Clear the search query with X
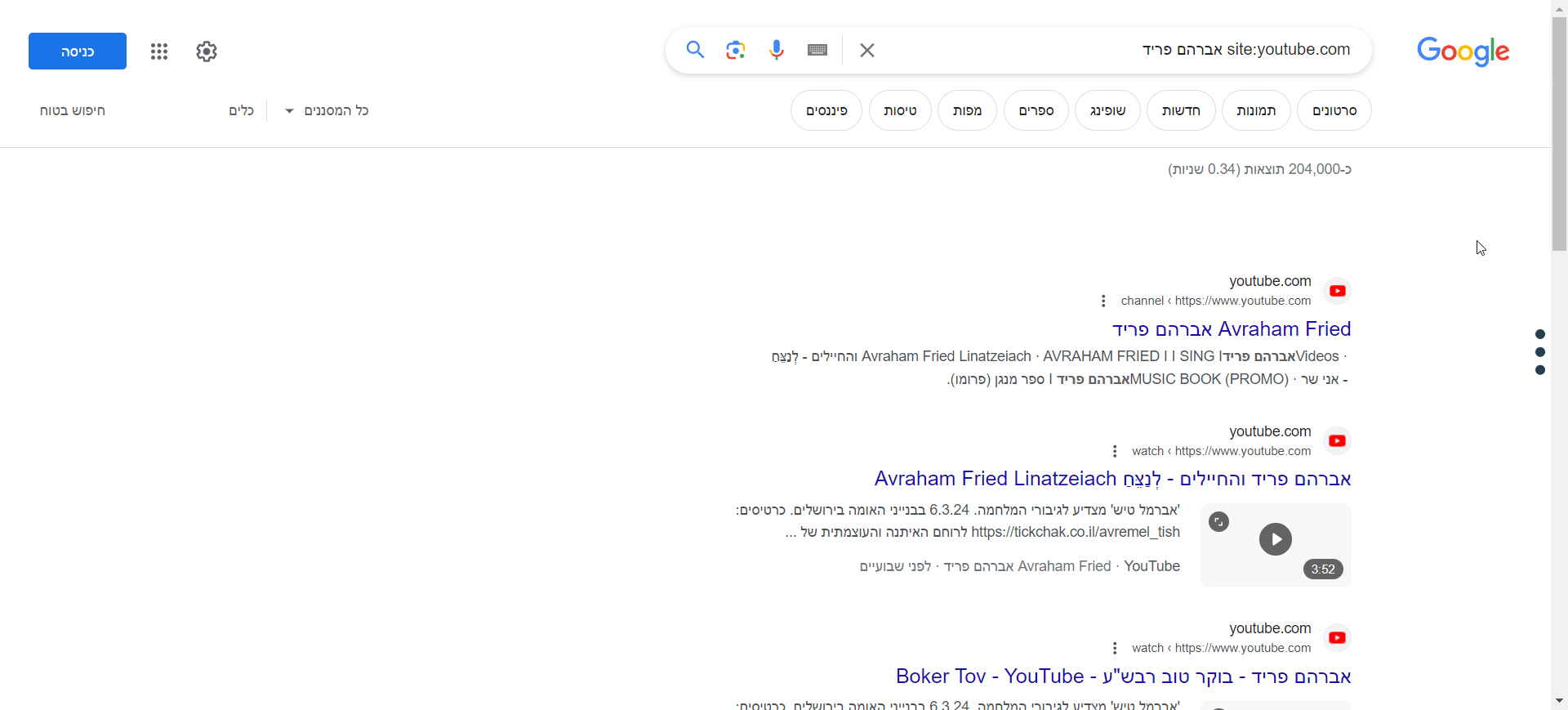This screenshot has height=710, width=1568. tap(867, 50)
